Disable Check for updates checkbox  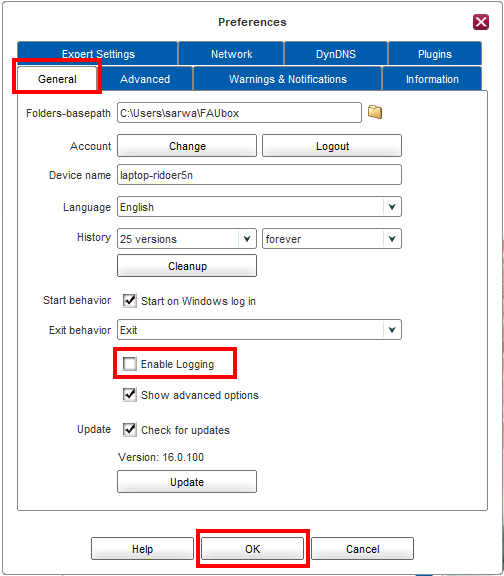(x=130, y=429)
